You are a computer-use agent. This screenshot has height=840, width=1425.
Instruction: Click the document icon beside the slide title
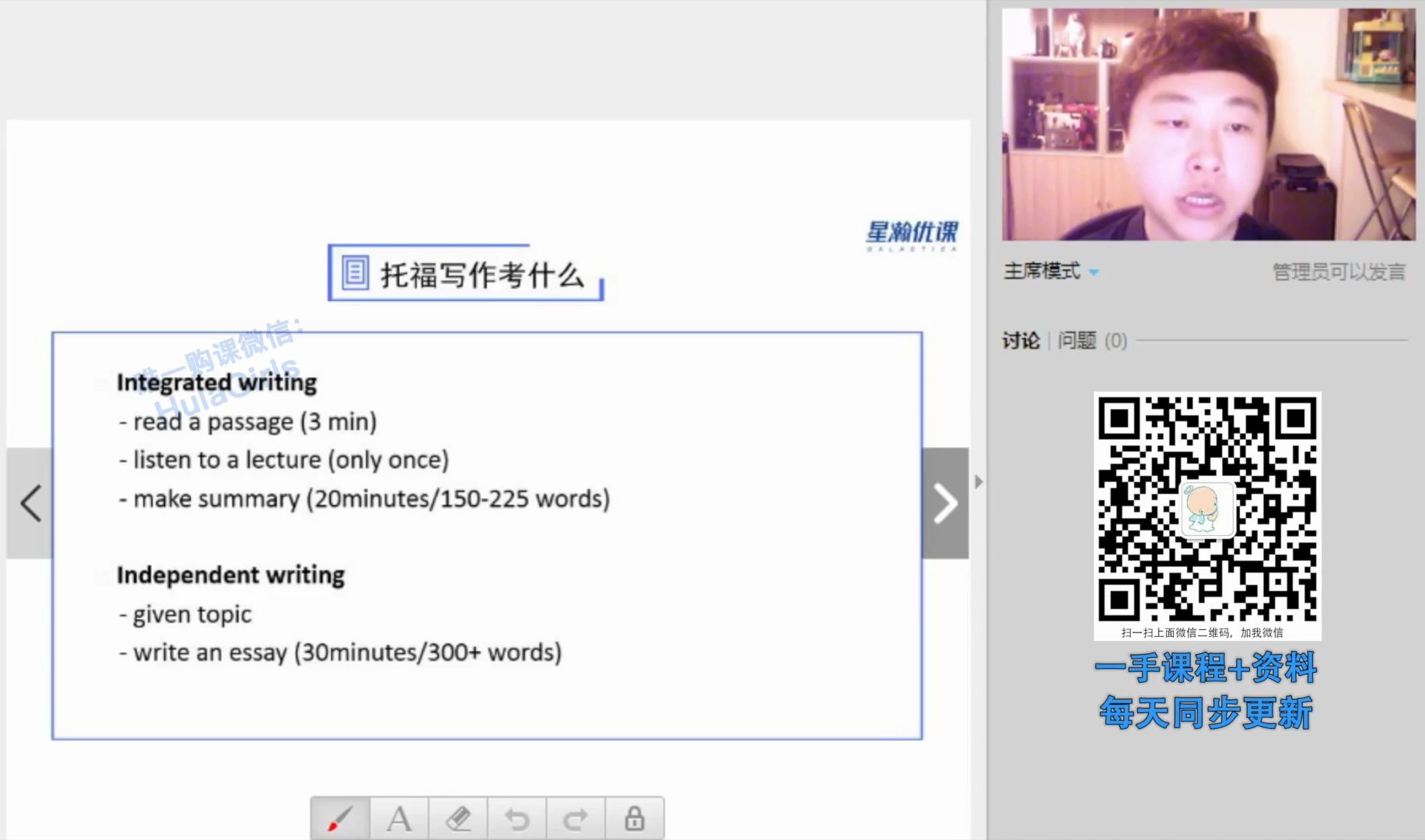(355, 273)
